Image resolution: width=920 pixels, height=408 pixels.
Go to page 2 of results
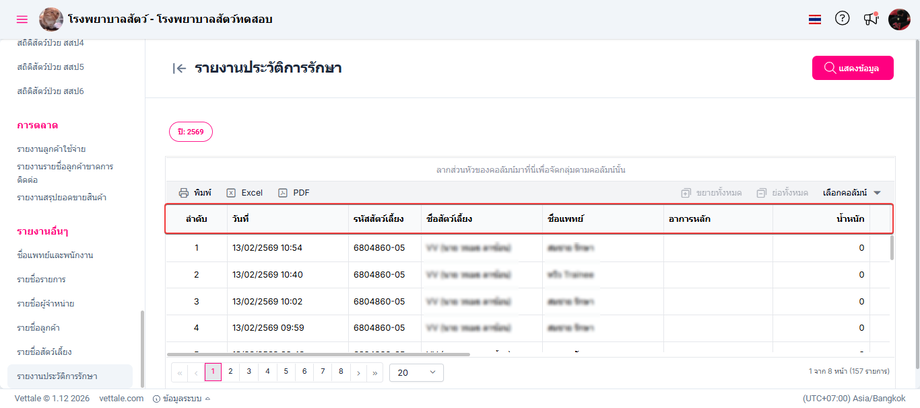click(x=231, y=372)
